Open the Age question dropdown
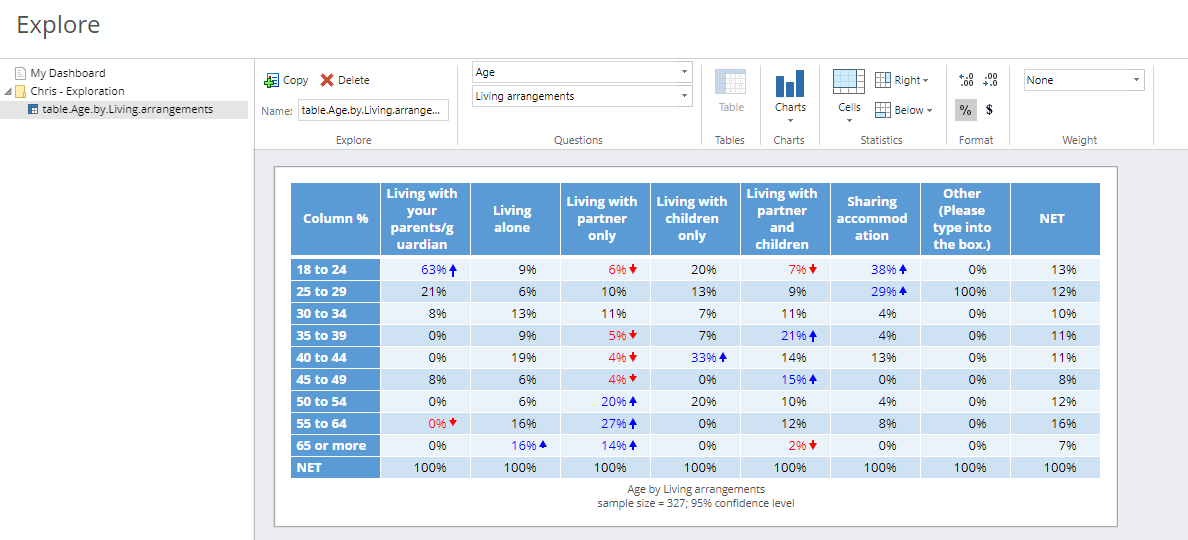 [x=582, y=72]
